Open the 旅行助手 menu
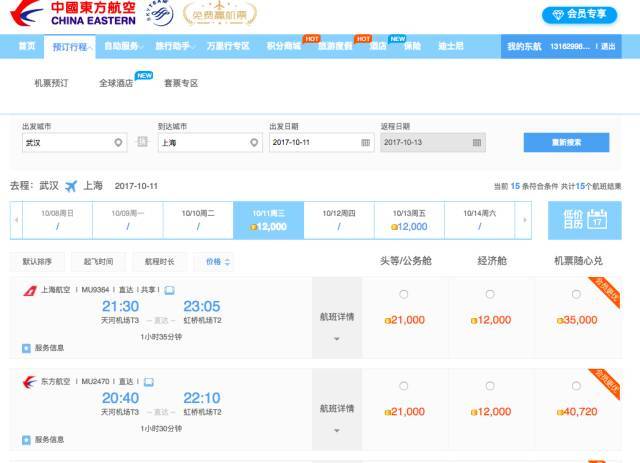Viewport: 640px width, 463px height. pyautogui.click(x=173, y=46)
